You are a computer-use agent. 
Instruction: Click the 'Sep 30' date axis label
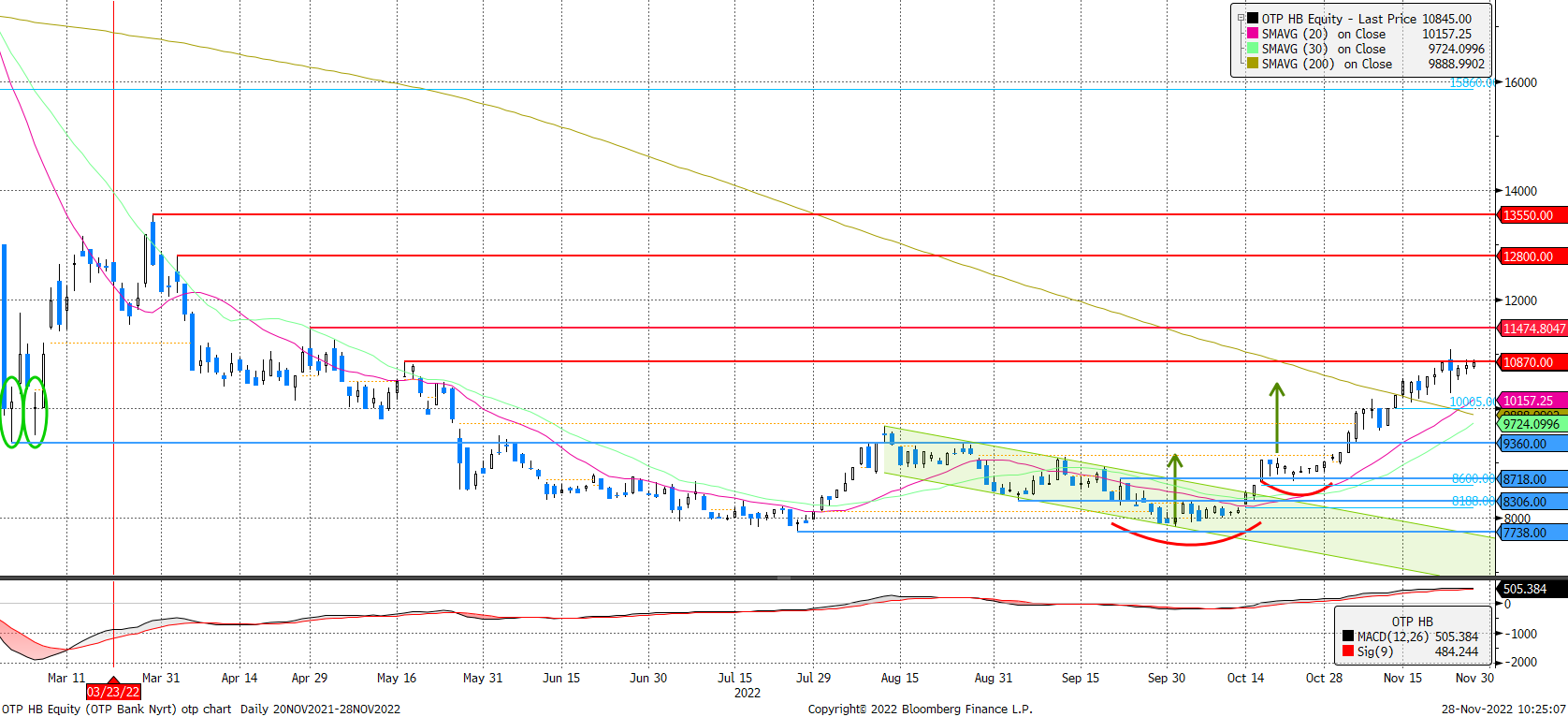pyautogui.click(x=1167, y=678)
